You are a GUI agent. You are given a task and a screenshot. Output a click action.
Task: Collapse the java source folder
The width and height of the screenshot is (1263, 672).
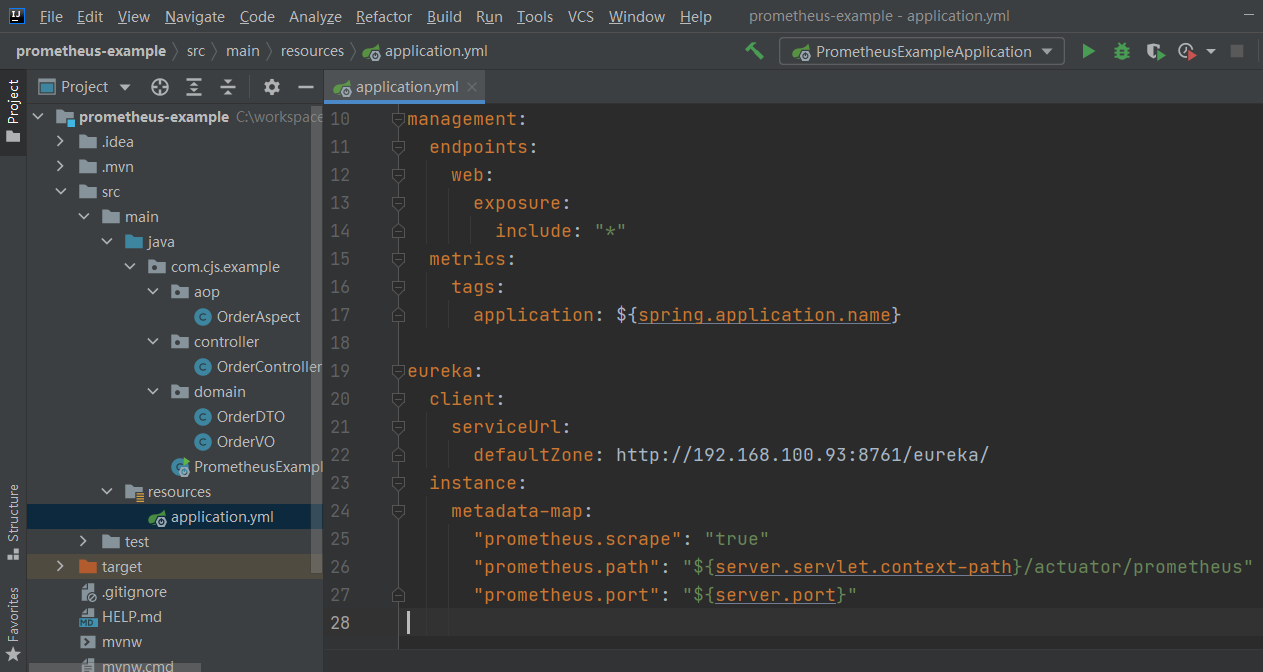coord(107,242)
